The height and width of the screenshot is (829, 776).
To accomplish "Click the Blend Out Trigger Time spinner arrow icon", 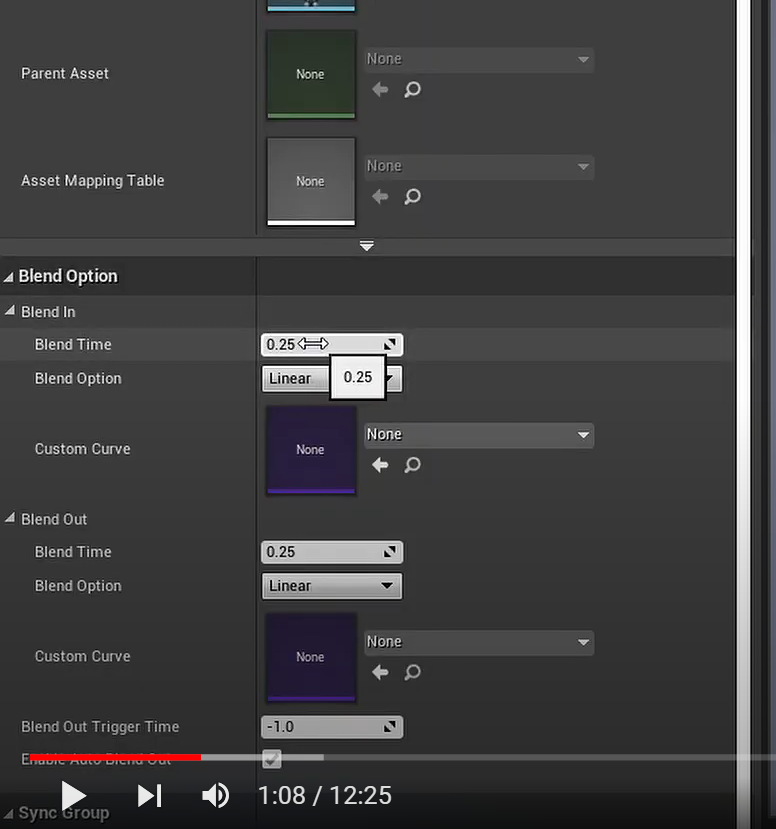I will [x=390, y=727].
